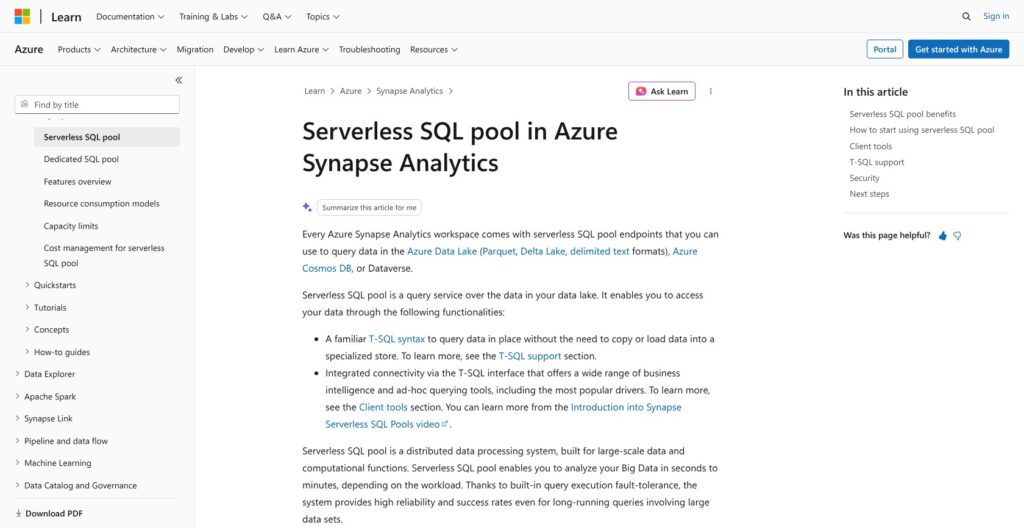Screen dimensions: 1024x528
Task: Jump to T-SQL support in article outline
Action: (876, 162)
